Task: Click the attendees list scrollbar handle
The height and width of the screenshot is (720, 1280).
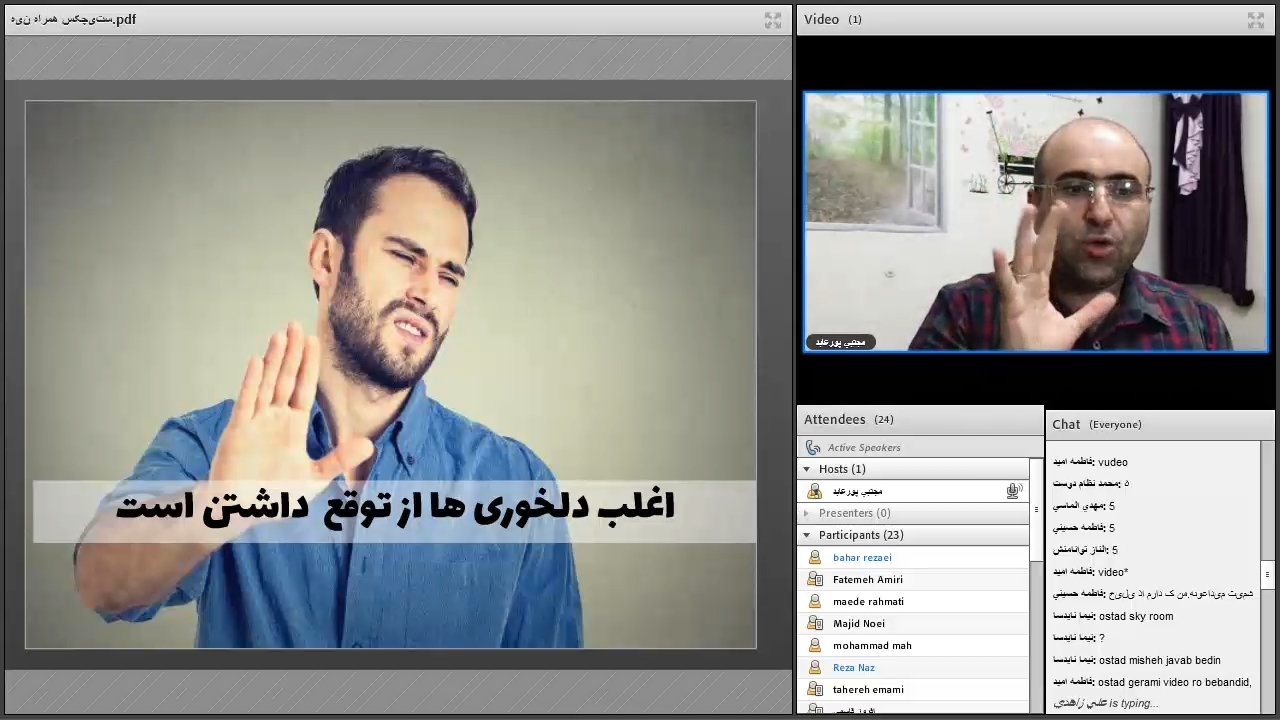Action: click(x=1036, y=510)
